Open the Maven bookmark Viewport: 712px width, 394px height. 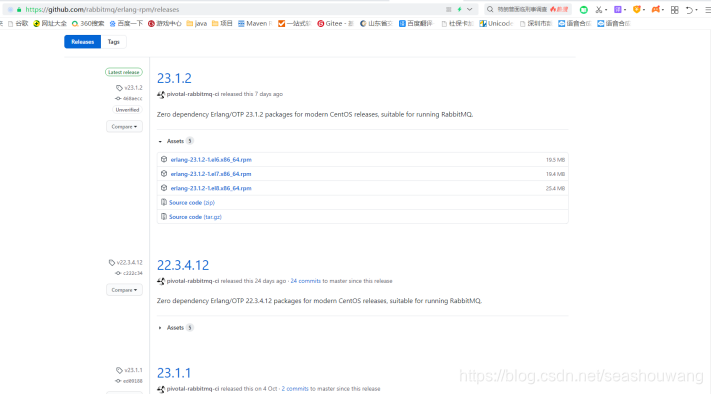tap(255, 24)
